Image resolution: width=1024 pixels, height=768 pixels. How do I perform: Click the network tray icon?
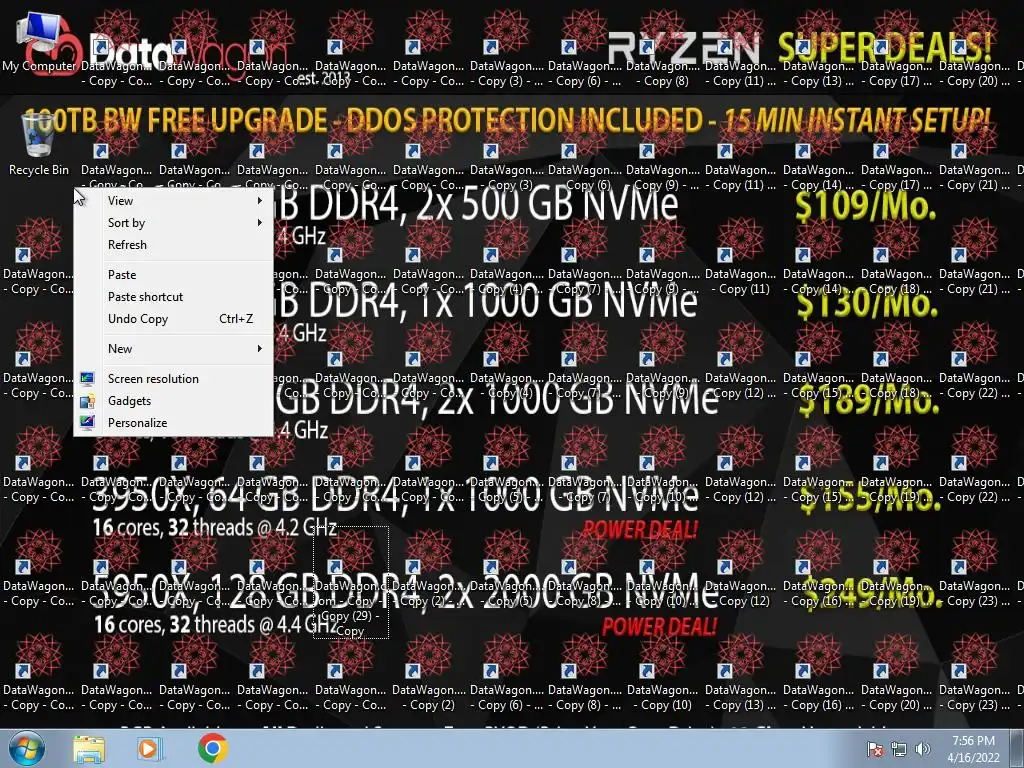[899, 749]
